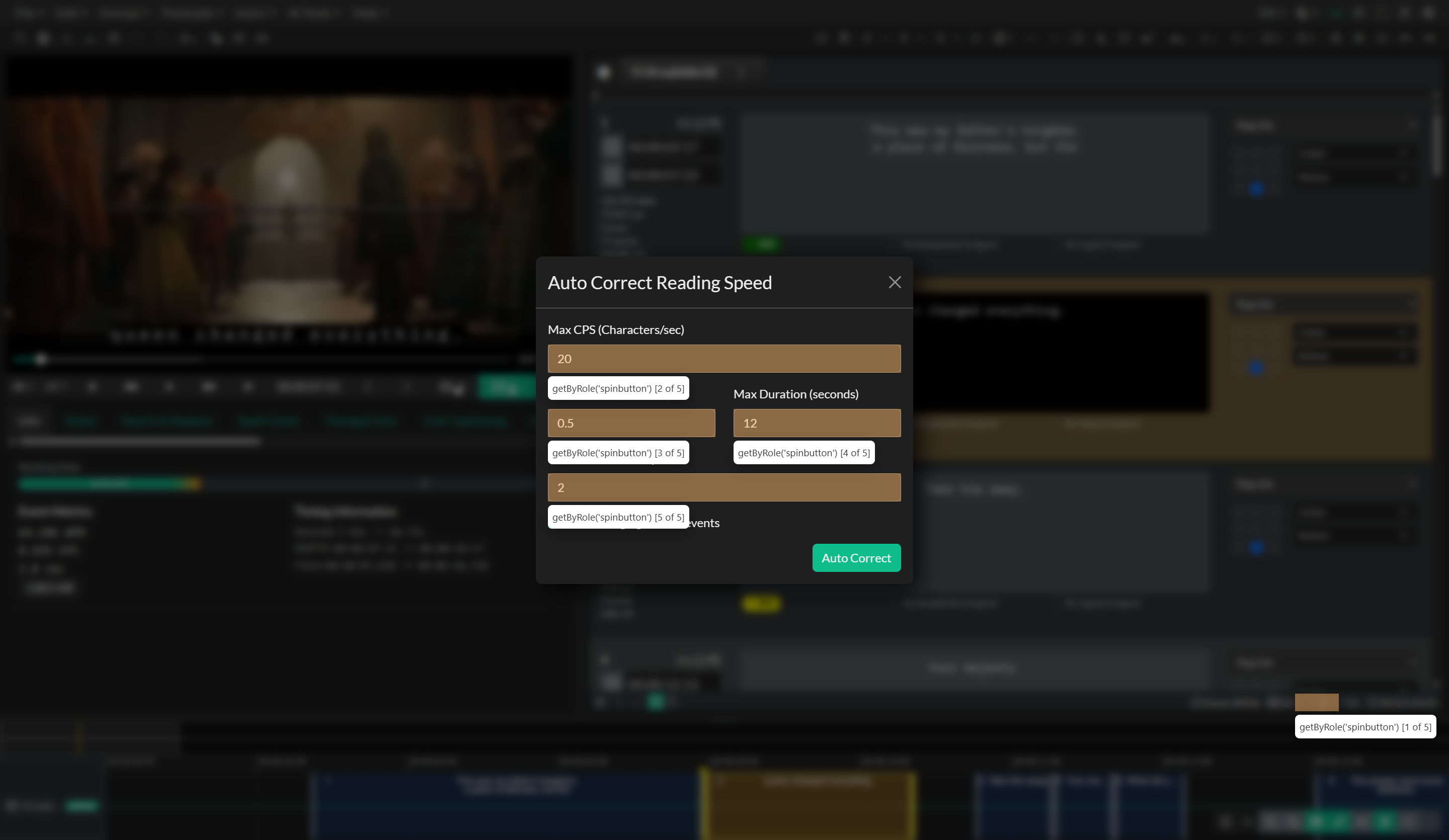Click the highlighted number field in bottom status bar
This screenshot has height=840, width=1449.
pos(1316,702)
